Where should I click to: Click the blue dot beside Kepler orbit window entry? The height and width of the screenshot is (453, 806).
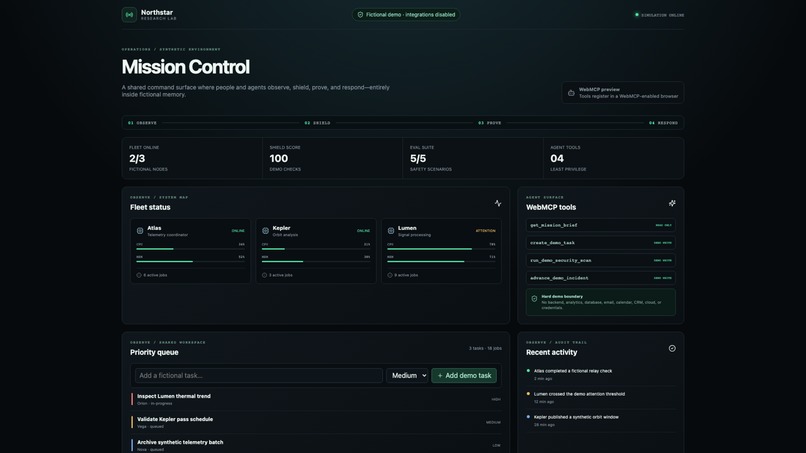[528, 417]
